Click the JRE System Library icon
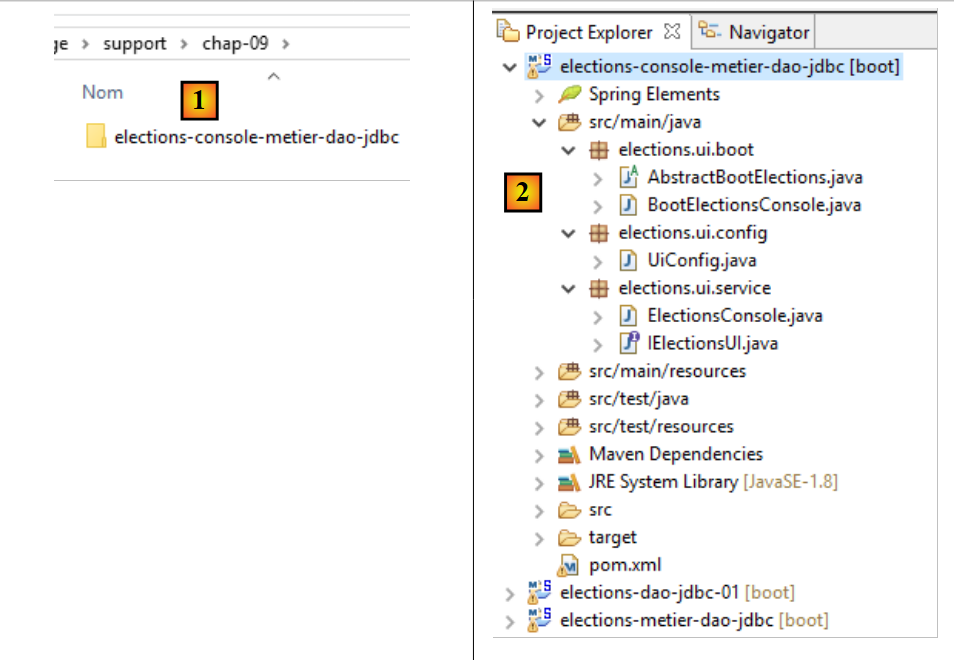The height and width of the screenshot is (660, 954). click(x=569, y=482)
